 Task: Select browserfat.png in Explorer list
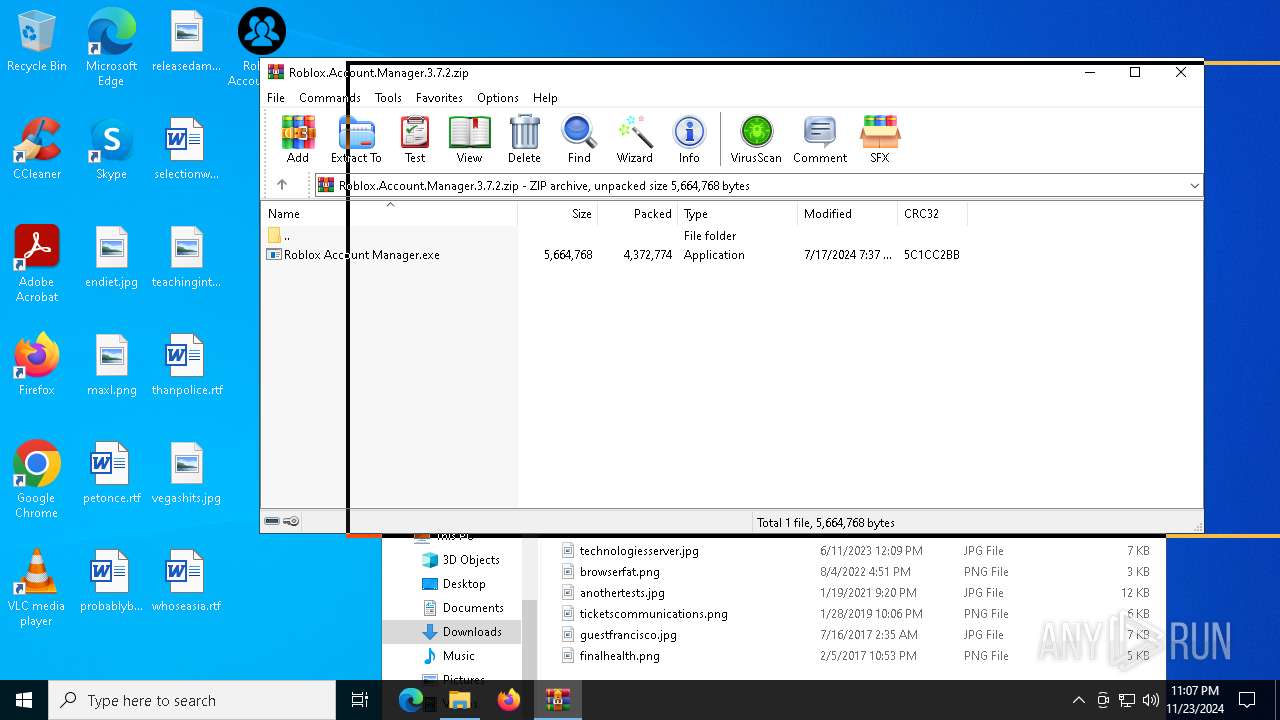[610, 572]
